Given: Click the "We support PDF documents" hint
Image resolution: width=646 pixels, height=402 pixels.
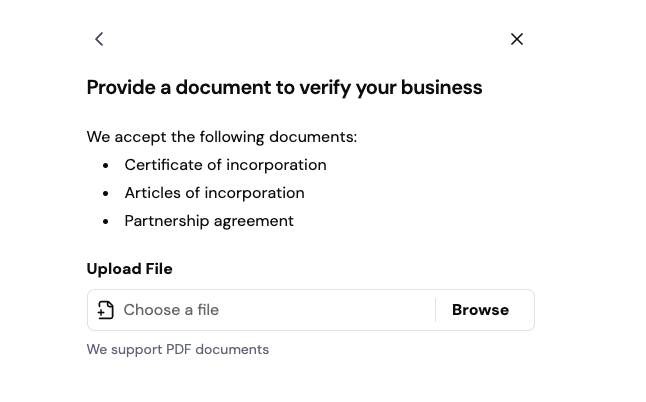Looking at the screenshot, I should [177, 349].
